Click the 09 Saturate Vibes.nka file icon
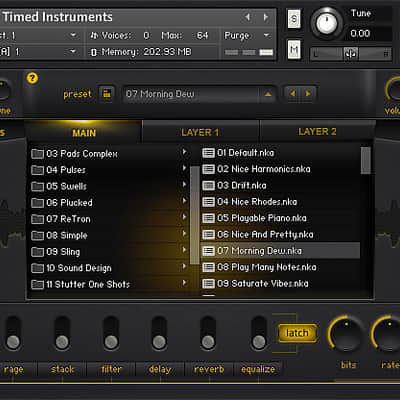This screenshot has height=400, width=400. 208,284
